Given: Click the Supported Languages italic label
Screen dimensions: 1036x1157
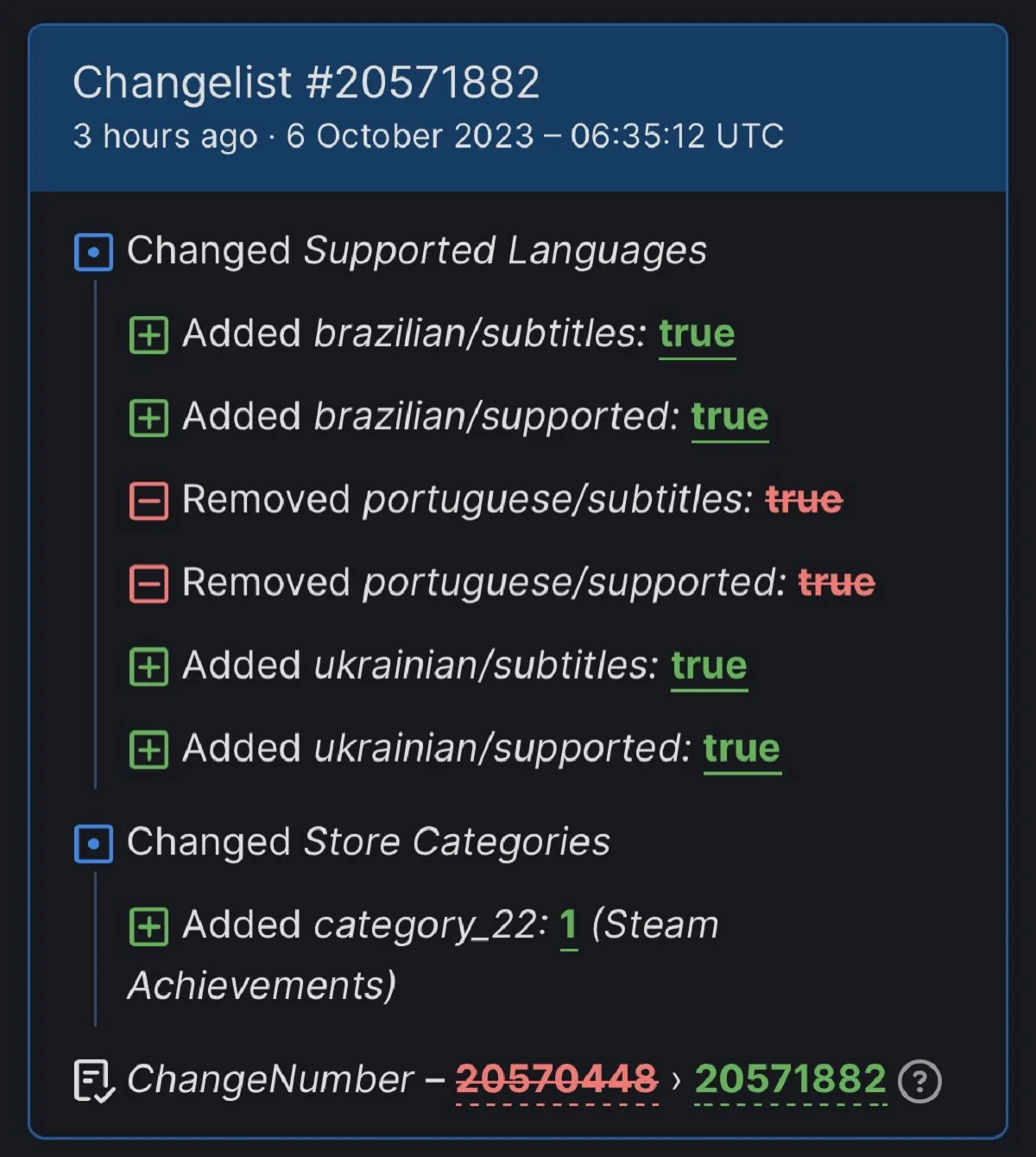Looking at the screenshot, I should pos(505,251).
